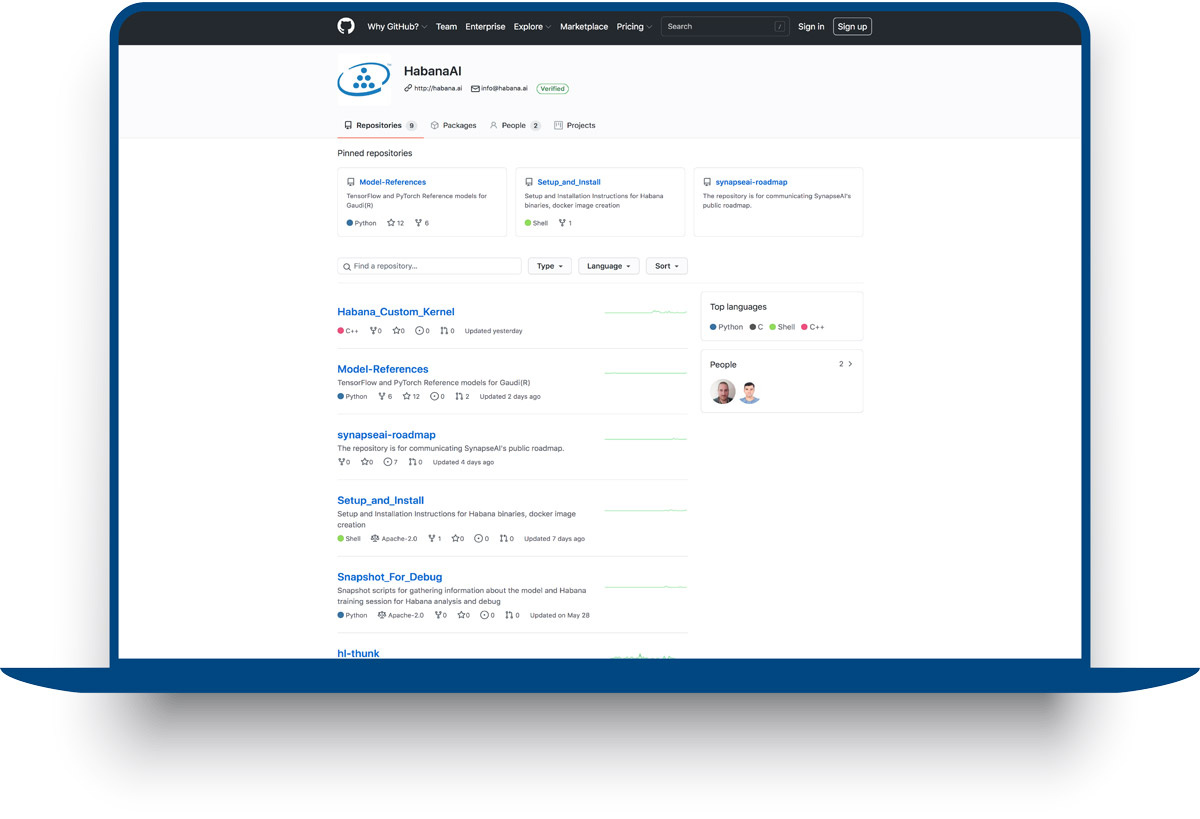This screenshot has width=1200, height=819.
Task: Click Apache-2.0 license in Snapshot_For_Debug row
Action: point(400,616)
